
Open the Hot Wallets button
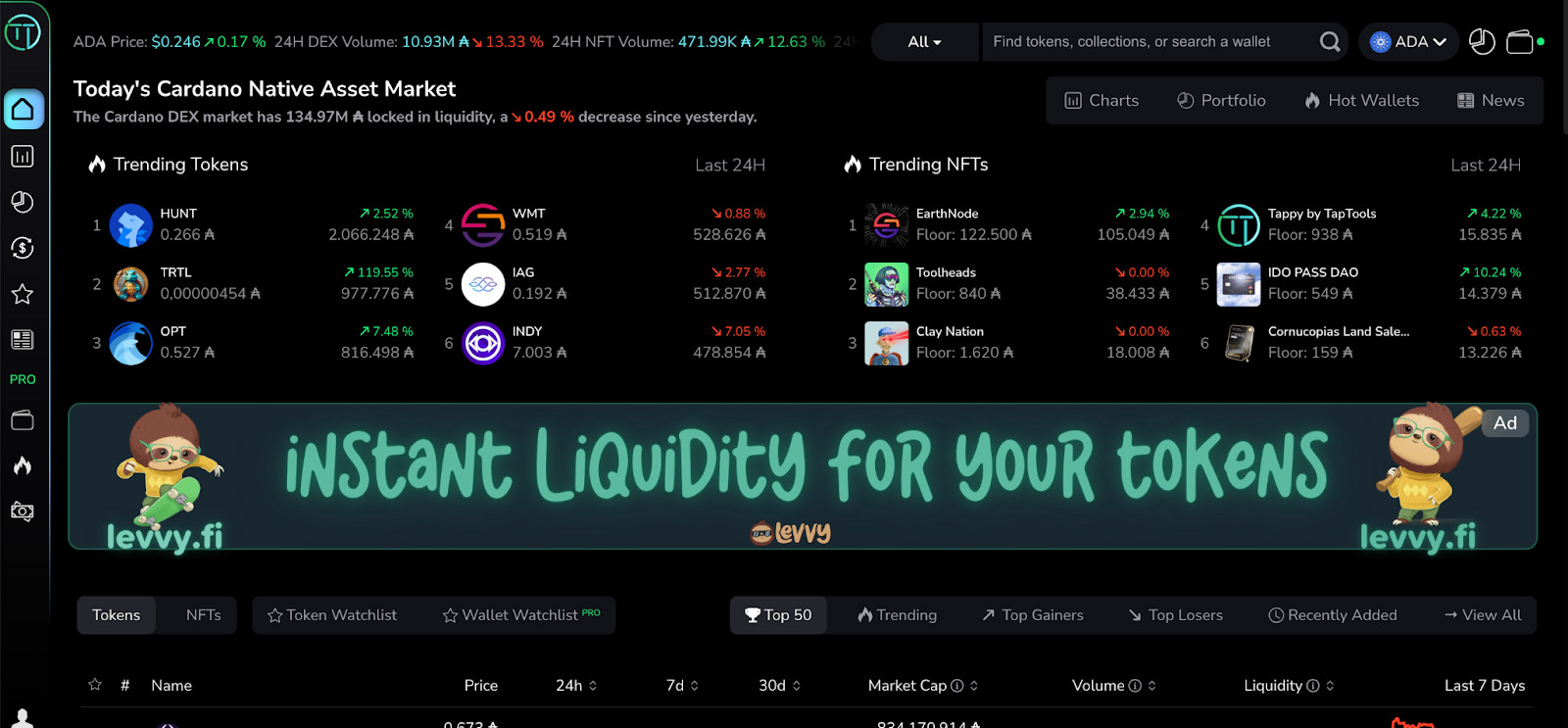[x=1361, y=101]
